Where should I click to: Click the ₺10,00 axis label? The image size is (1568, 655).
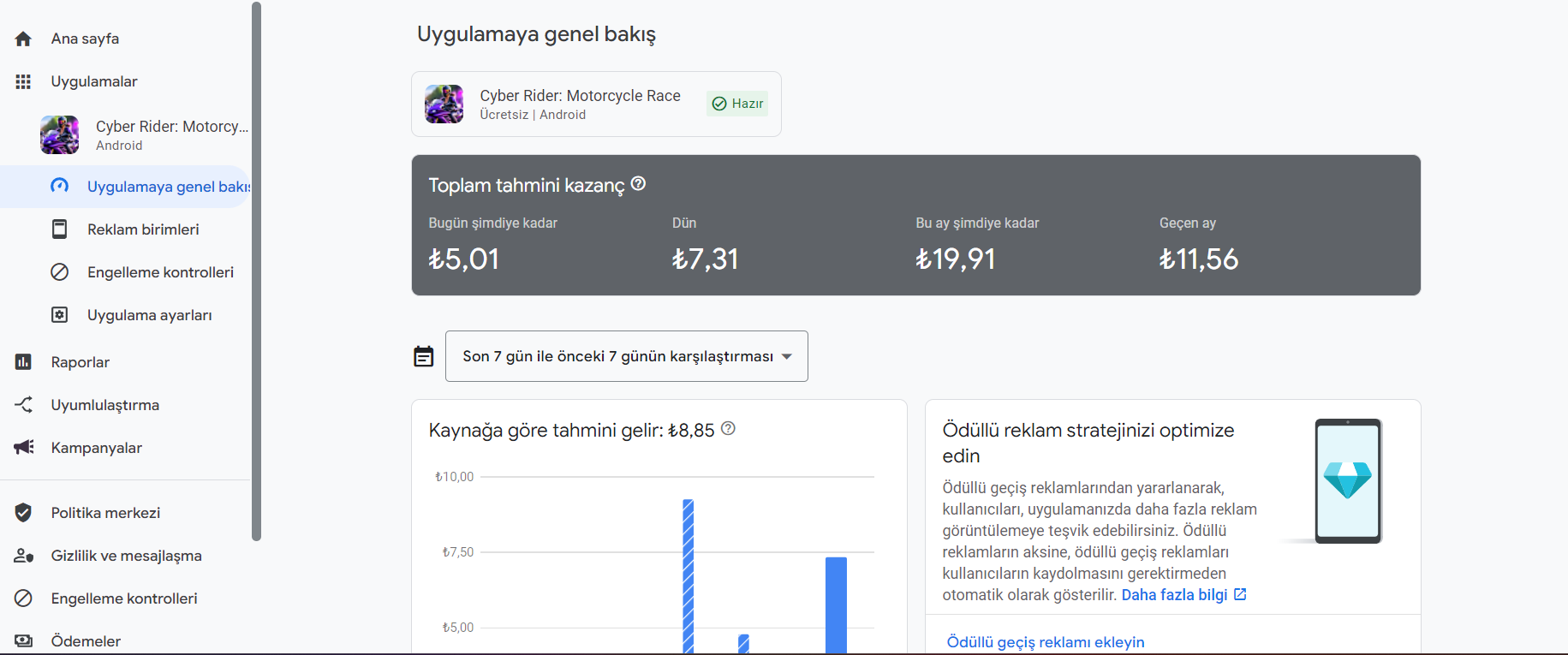pos(454,477)
